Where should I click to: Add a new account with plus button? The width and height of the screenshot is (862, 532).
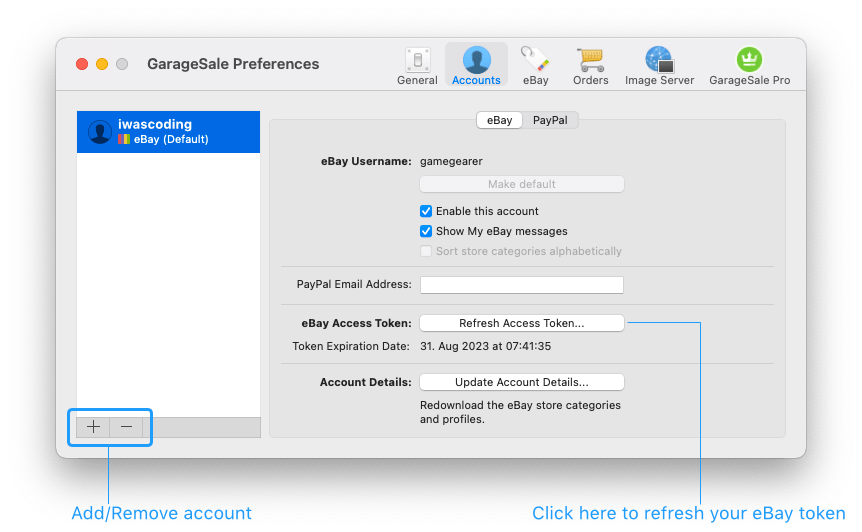tap(93, 427)
